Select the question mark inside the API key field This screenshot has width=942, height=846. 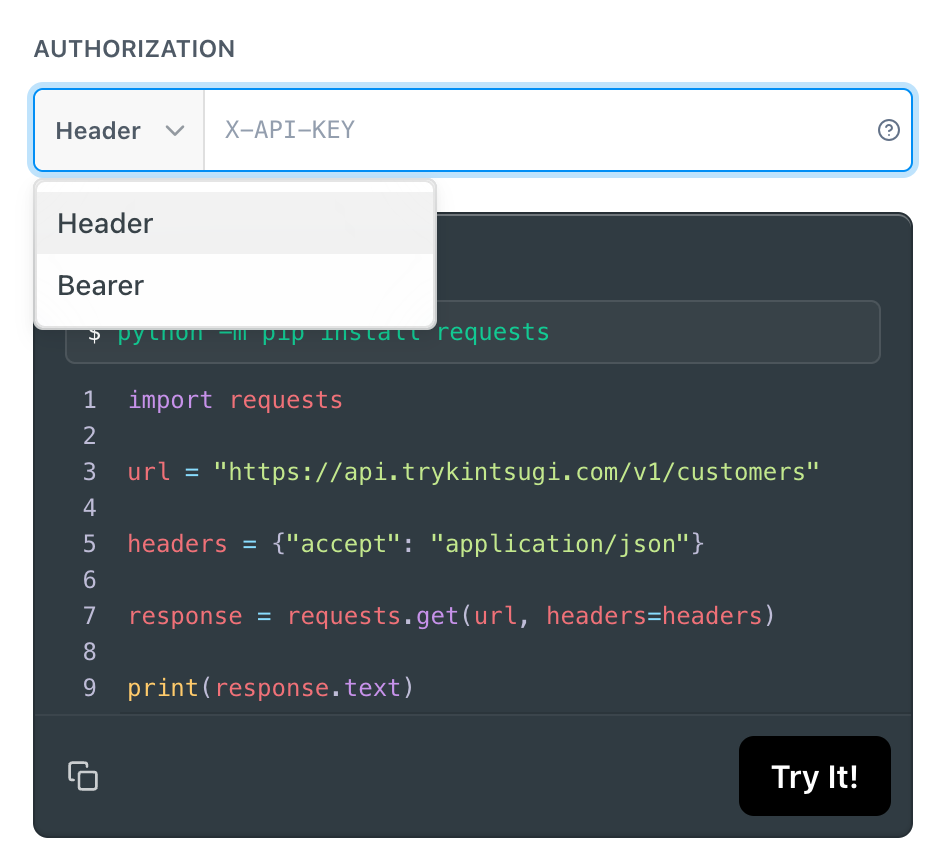(889, 129)
